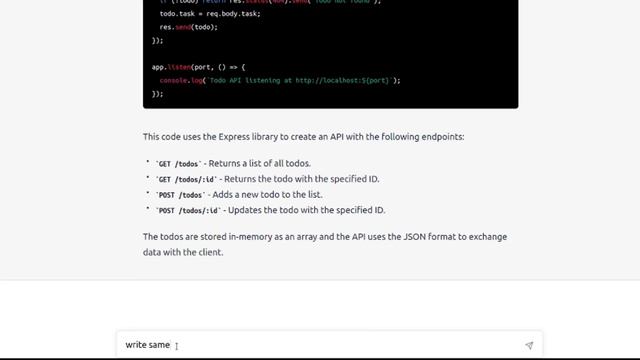Click the 'The todos are stored in-memory' paragraph

coord(325,244)
